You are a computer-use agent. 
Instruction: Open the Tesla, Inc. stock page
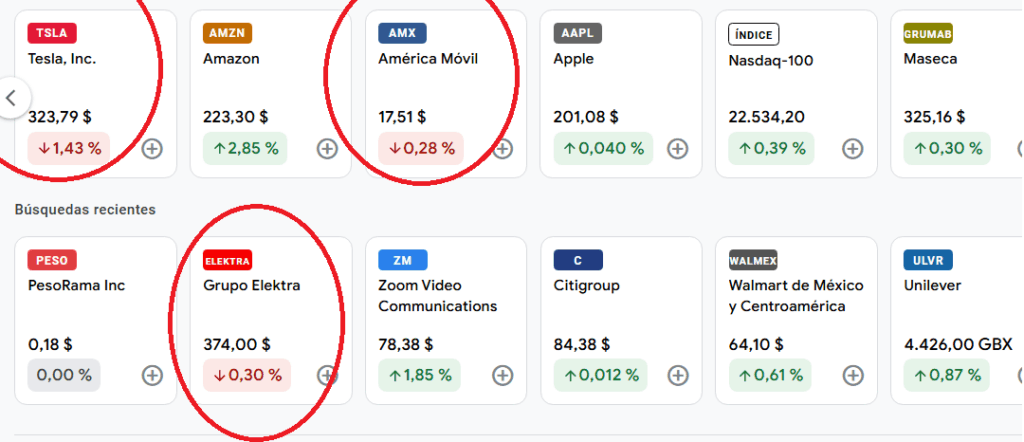pos(62,59)
